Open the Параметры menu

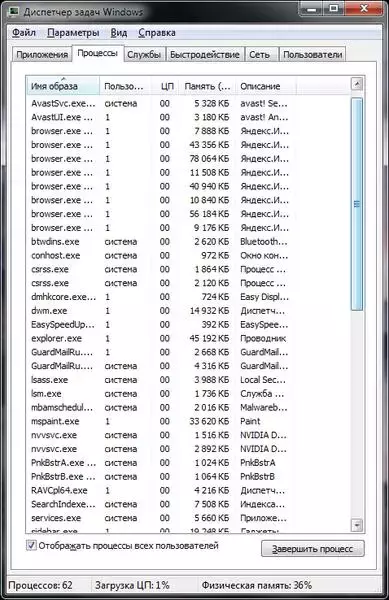coord(73,33)
